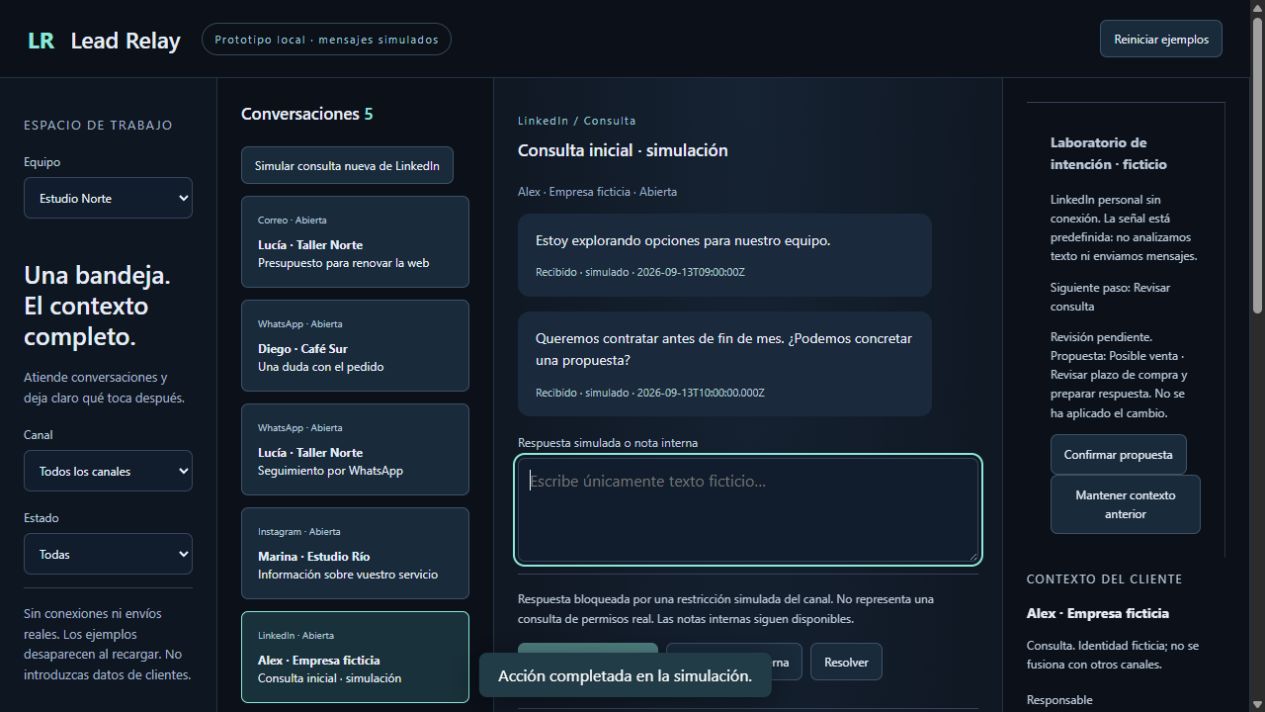This screenshot has height=712, width=1265.
Task: Click the Respuesta bloqueada por una restricción notice
Action: (x=725, y=609)
